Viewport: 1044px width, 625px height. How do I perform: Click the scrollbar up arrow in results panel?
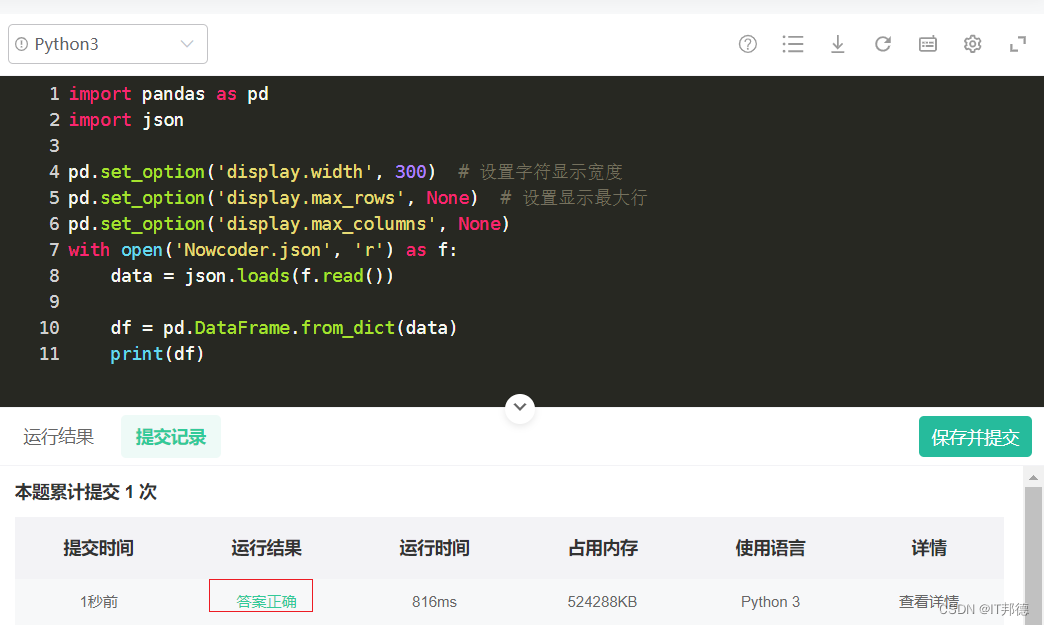point(1033,477)
